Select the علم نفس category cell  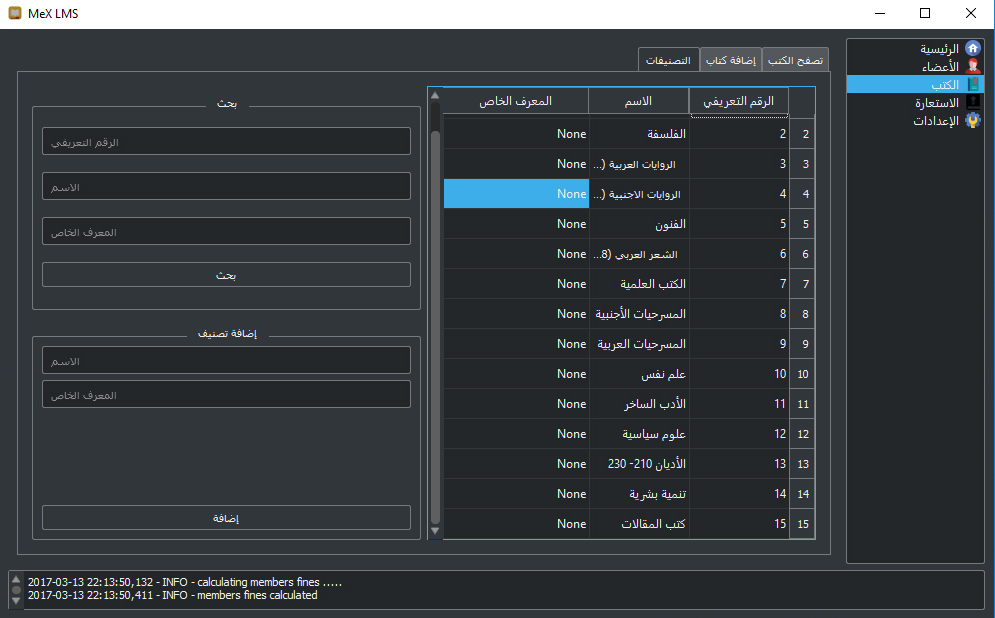[639, 374]
